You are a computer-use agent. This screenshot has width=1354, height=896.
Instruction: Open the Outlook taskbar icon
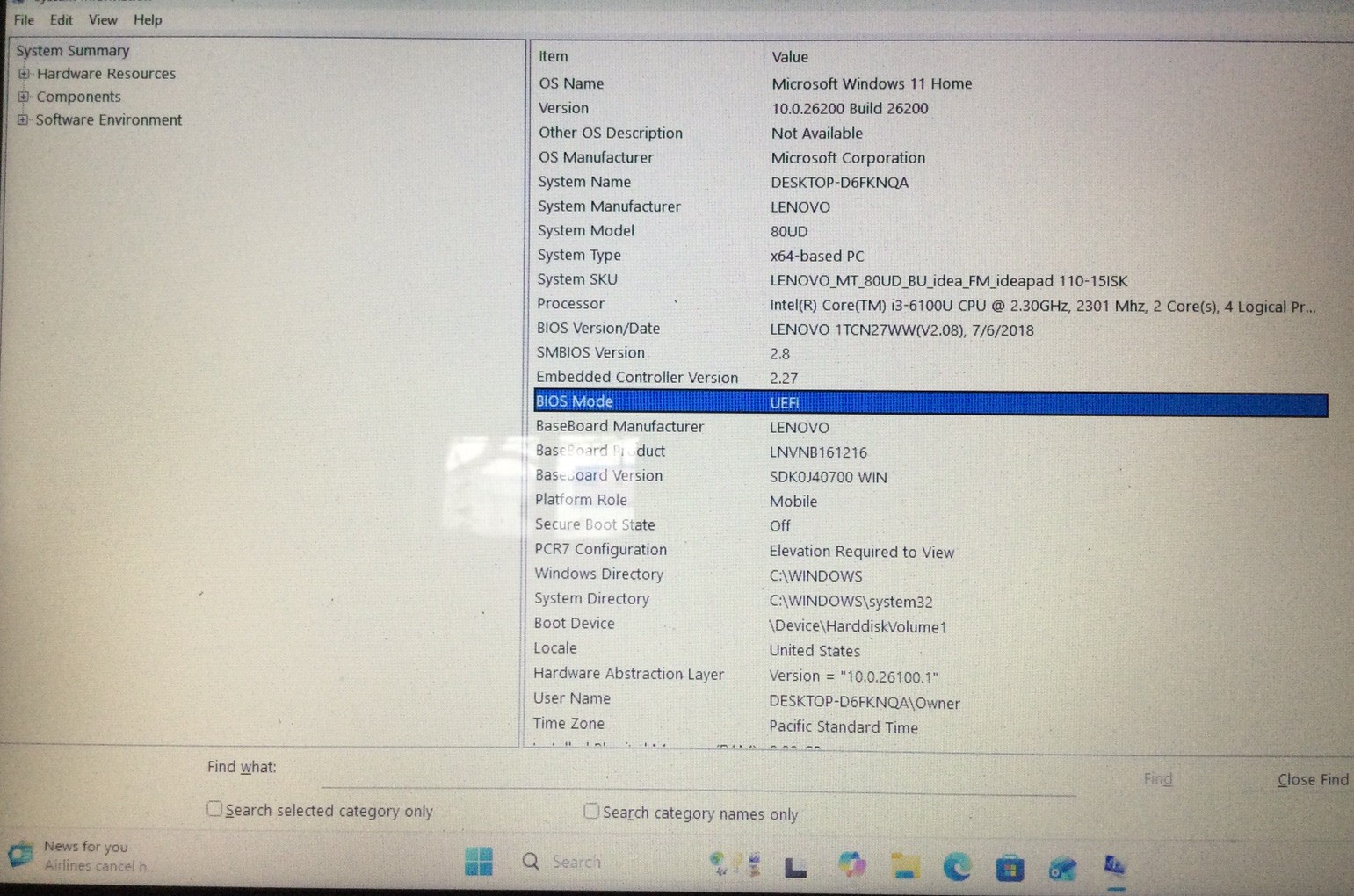click(1062, 869)
